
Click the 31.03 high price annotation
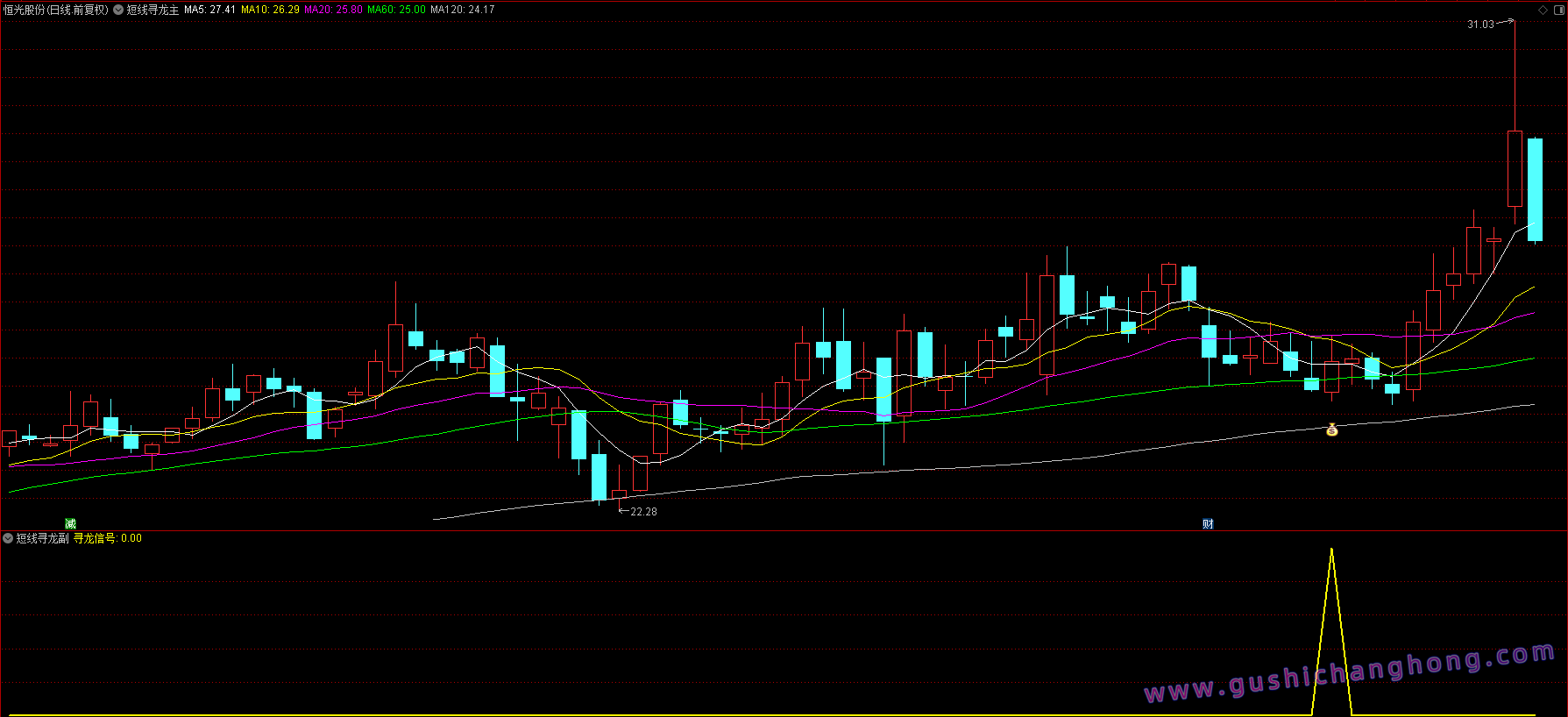point(1480,25)
